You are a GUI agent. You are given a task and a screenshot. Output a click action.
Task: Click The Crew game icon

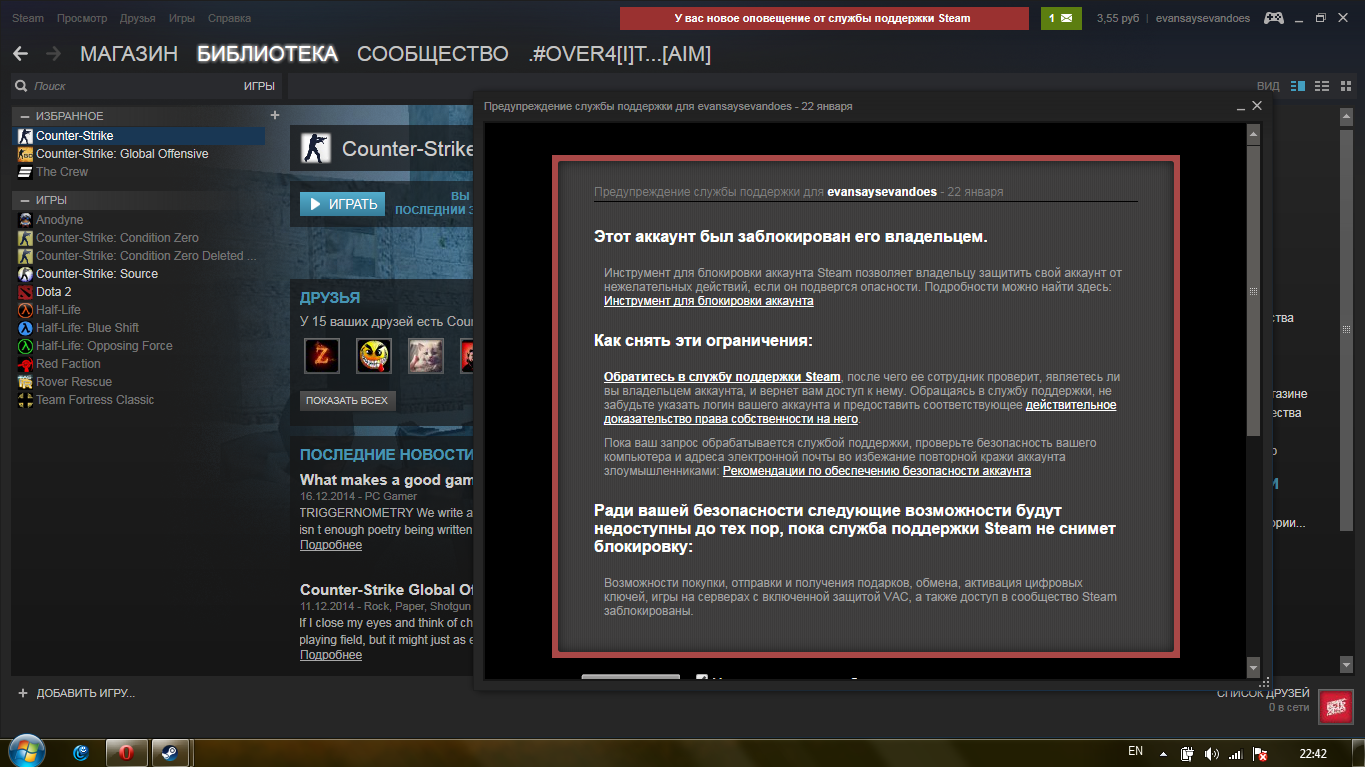tap(26, 172)
